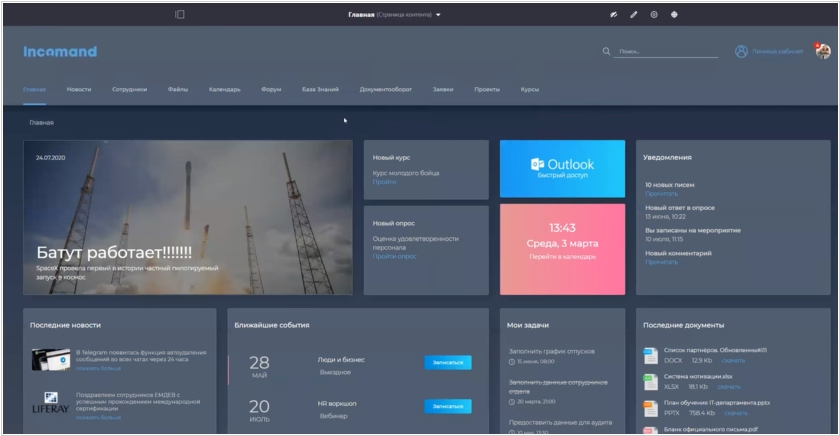Click the Личный кабинет account icon
This screenshot has height=436, width=840.
point(741,51)
